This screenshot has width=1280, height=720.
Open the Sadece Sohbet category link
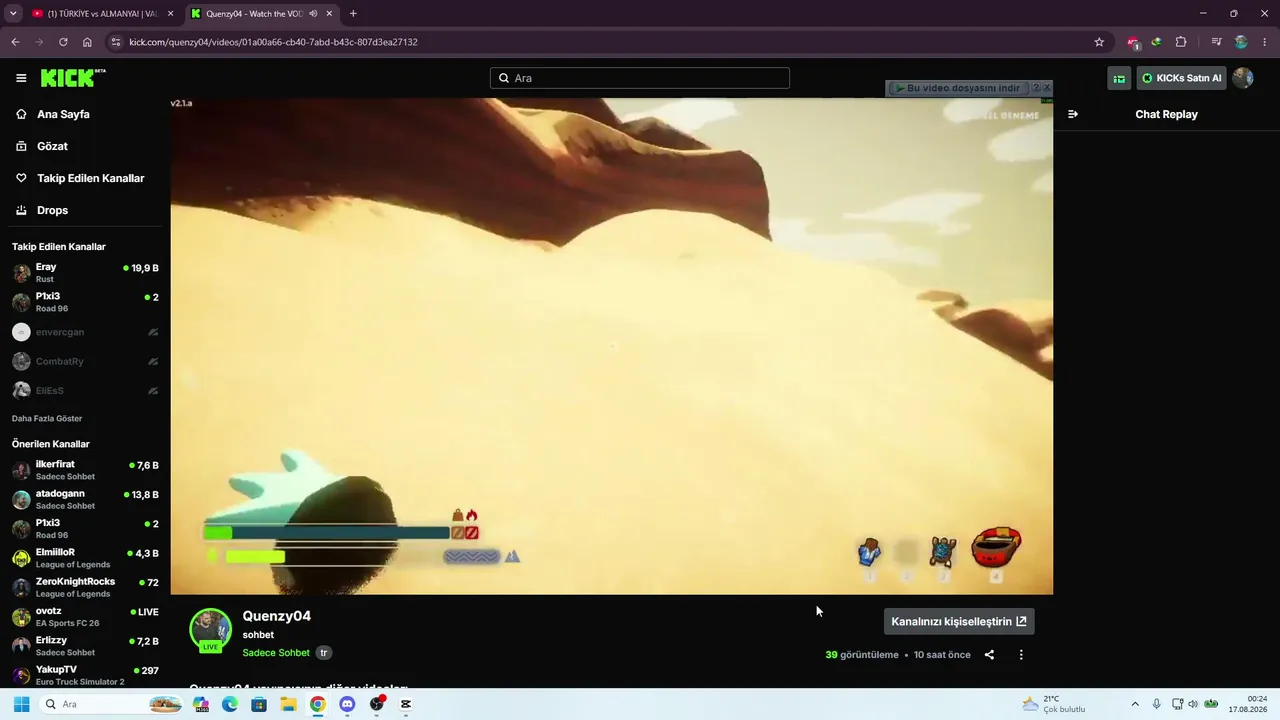(x=276, y=653)
